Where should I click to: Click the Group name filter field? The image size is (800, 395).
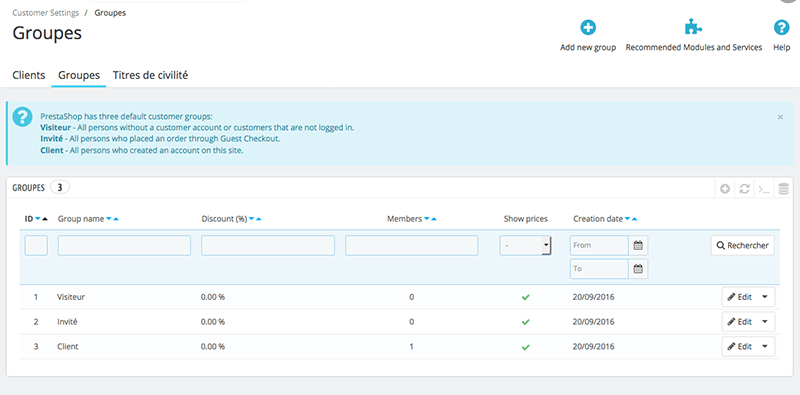(124, 245)
